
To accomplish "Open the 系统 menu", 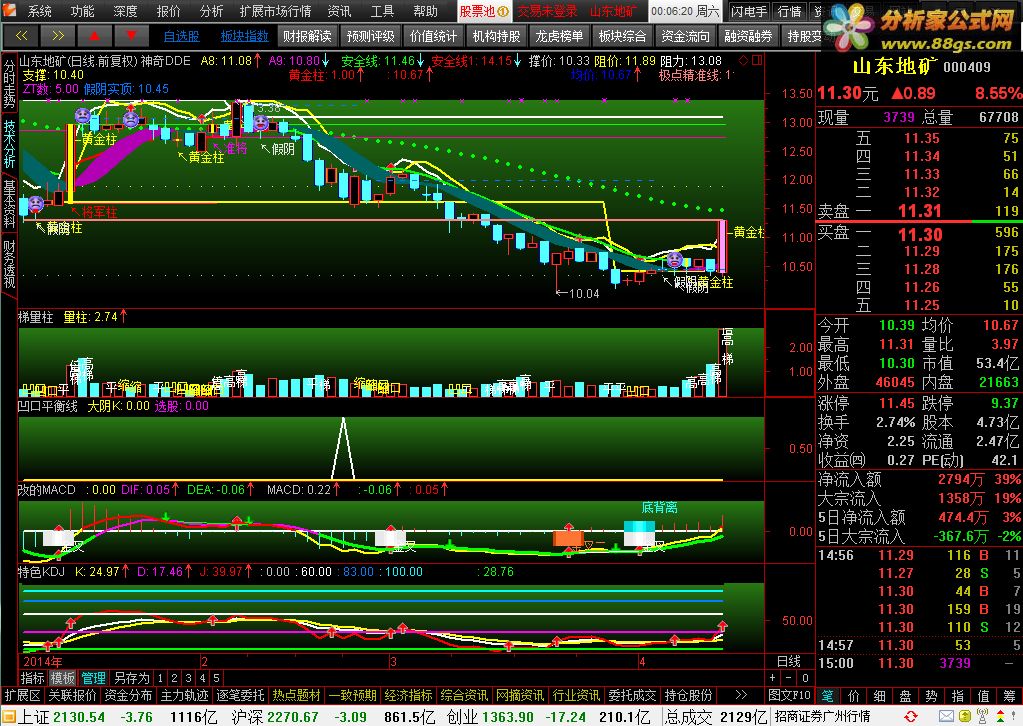I will 39,11.
